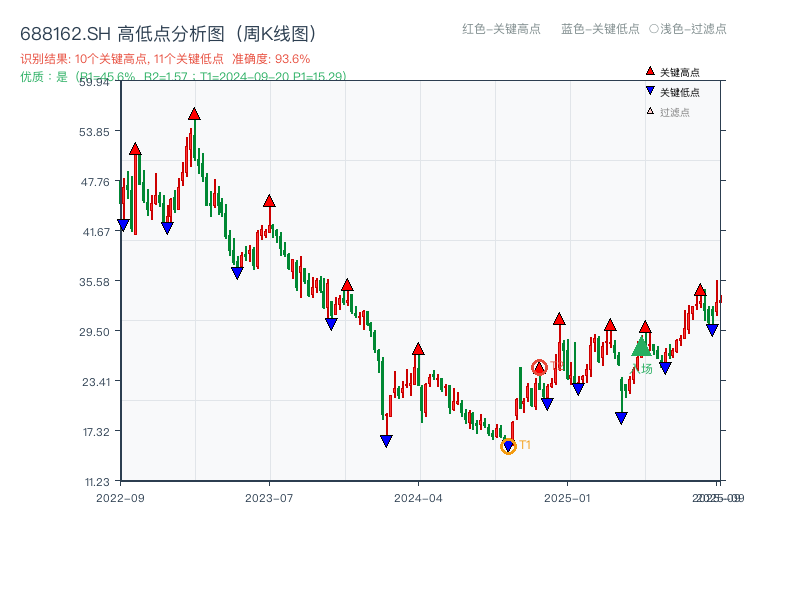The image size is (800, 600).
Task: Click the leftmost blue low marker near 2022-09
Action: tap(125, 222)
